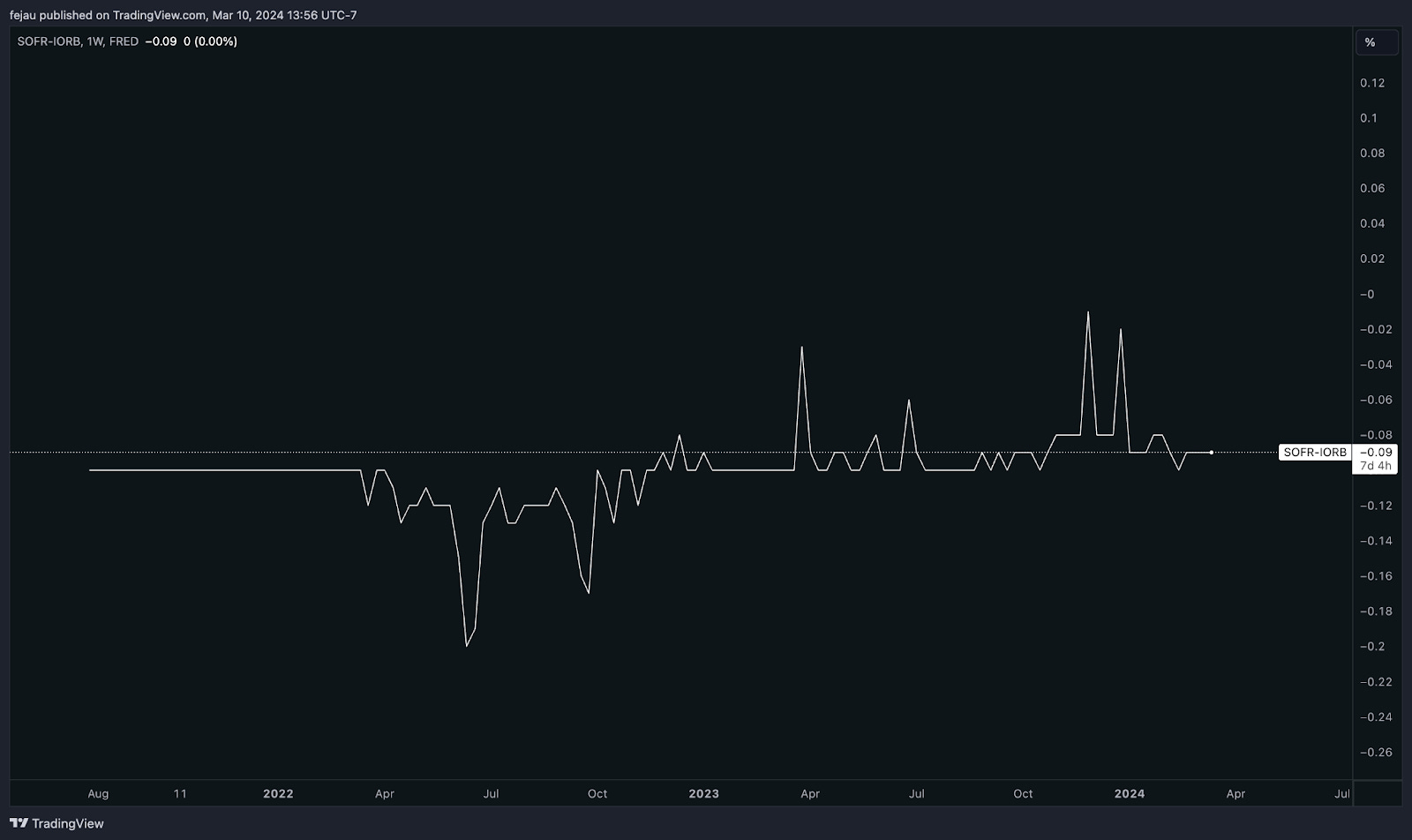This screenshot has height=840, width=1412.
Task: Toggle the SOFR-IORB price line label
Action: 1314,452
